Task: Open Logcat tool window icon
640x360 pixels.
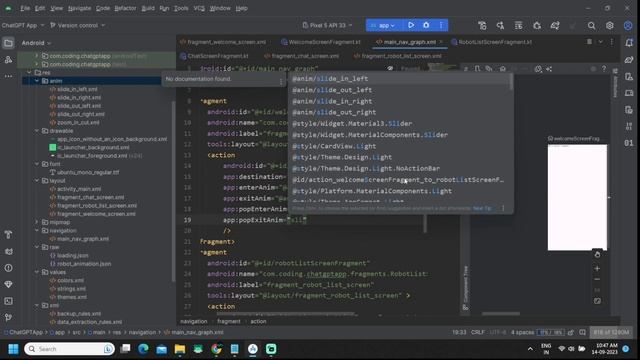Action: (x=8, y=251)
